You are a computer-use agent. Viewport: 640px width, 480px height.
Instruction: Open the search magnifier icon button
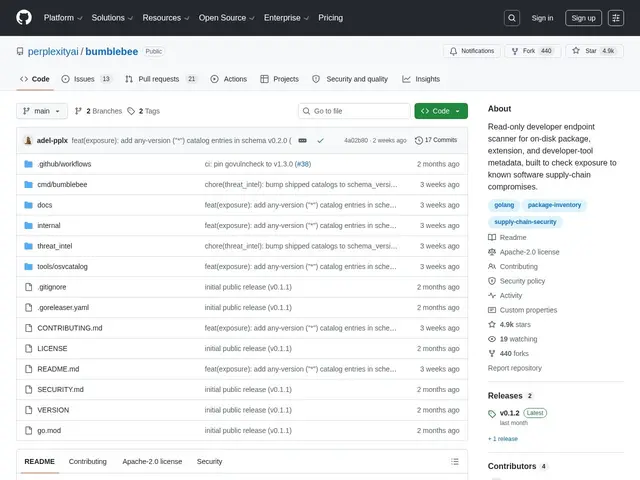(x=511, y=18)
